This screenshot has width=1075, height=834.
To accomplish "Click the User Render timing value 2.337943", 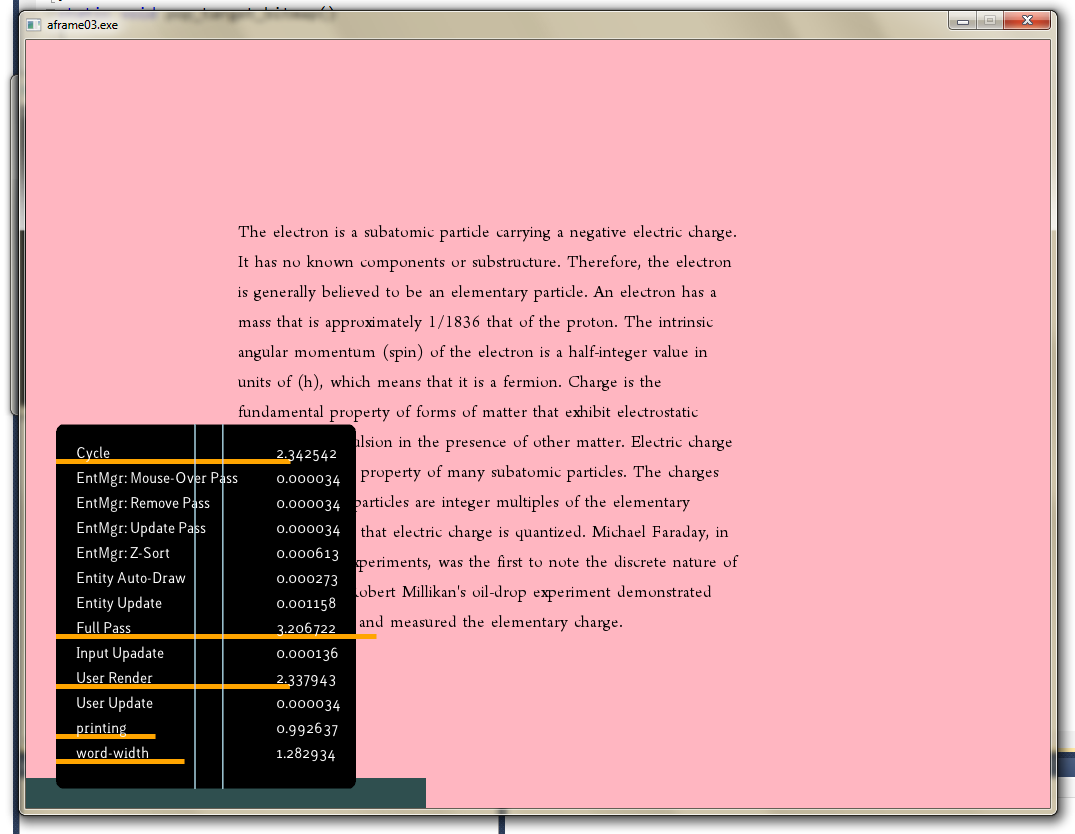I will [x=306, y=680].
